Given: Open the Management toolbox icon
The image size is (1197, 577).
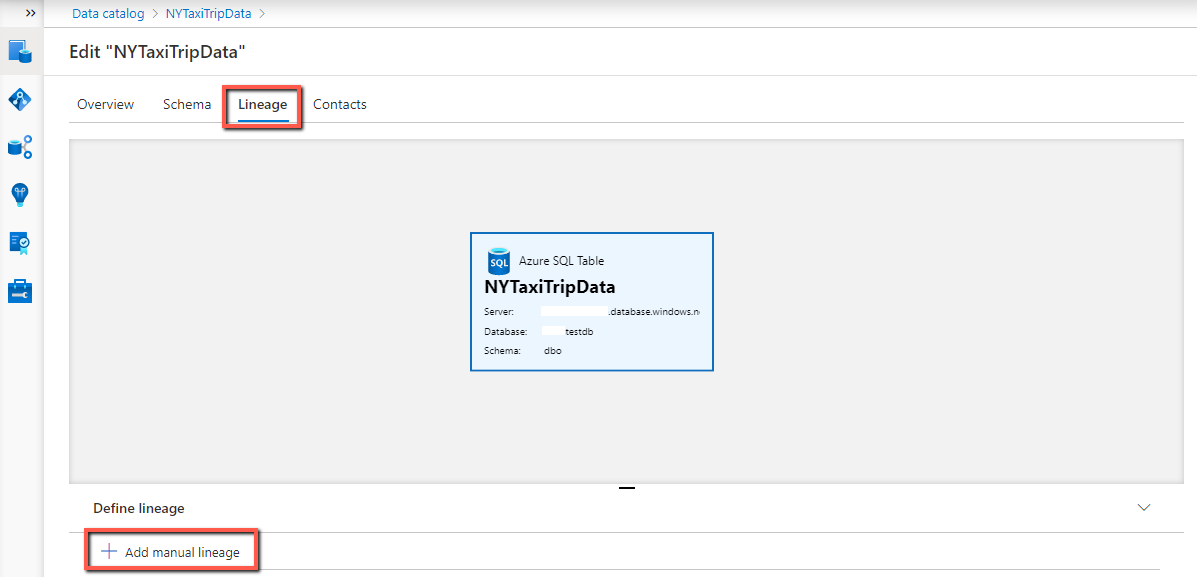Looking at the screenshot, I should pyautogui.click(x=19, y=291).
